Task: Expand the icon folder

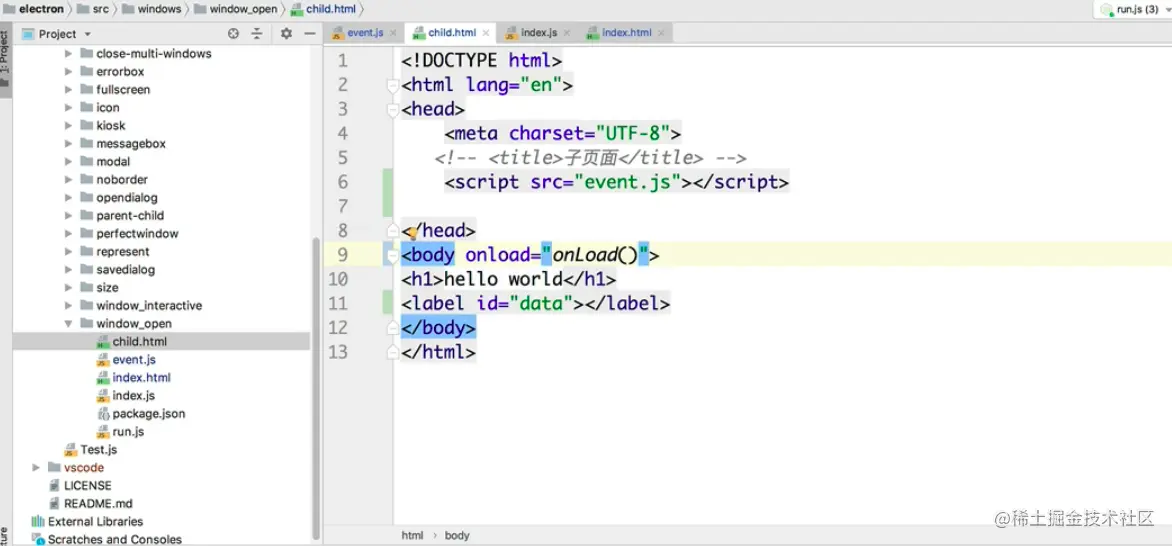Action: click(x=68, y=108)
